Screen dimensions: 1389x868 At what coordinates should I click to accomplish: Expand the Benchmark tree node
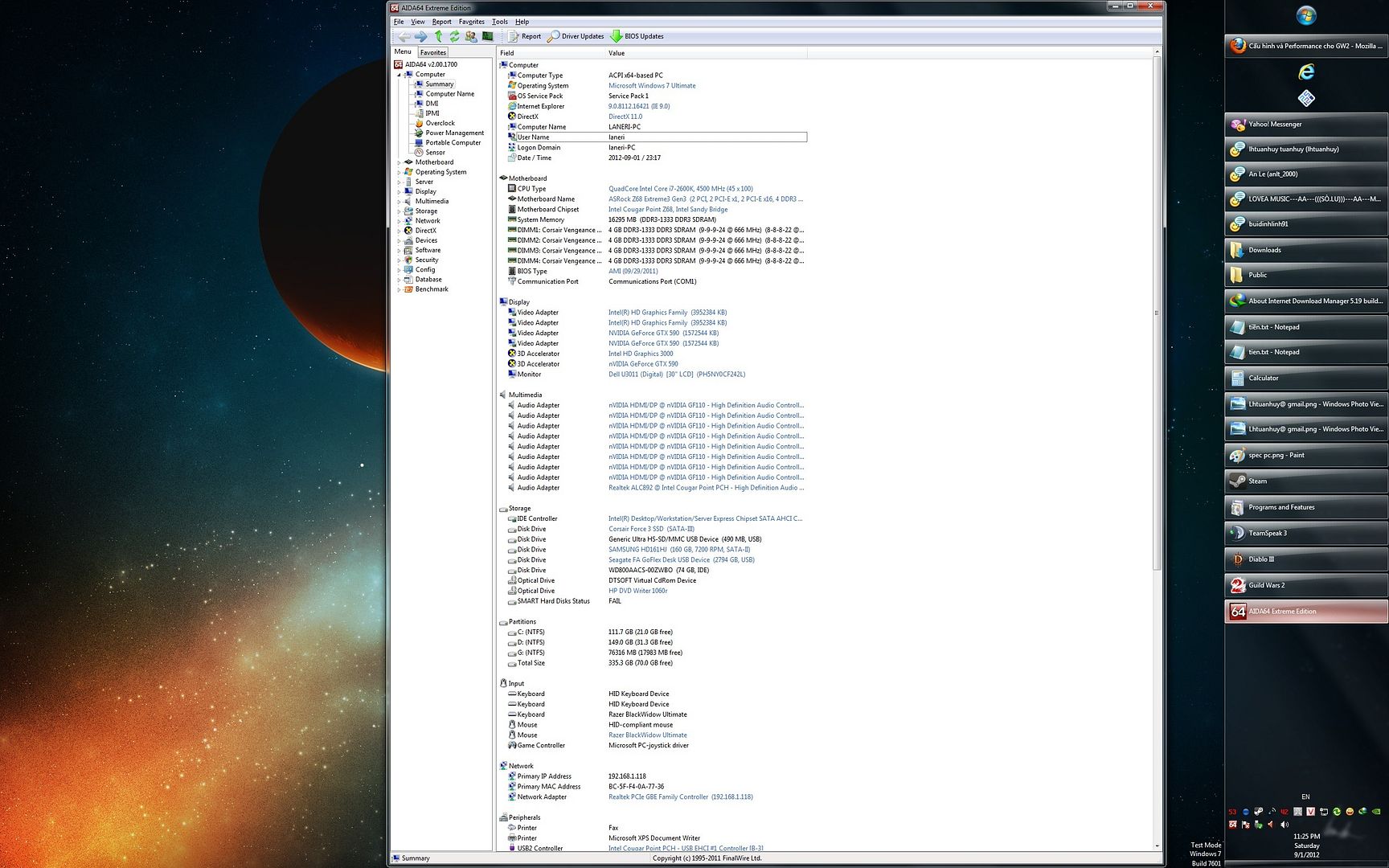tap(399, 289)
